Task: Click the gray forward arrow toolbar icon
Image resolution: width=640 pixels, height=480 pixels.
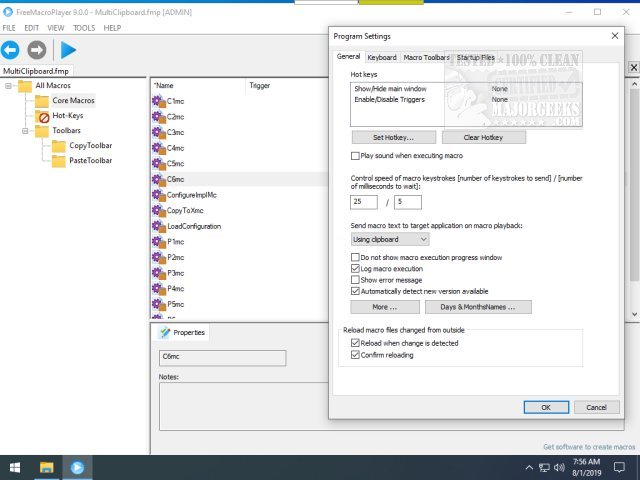Action: (37, 50)
